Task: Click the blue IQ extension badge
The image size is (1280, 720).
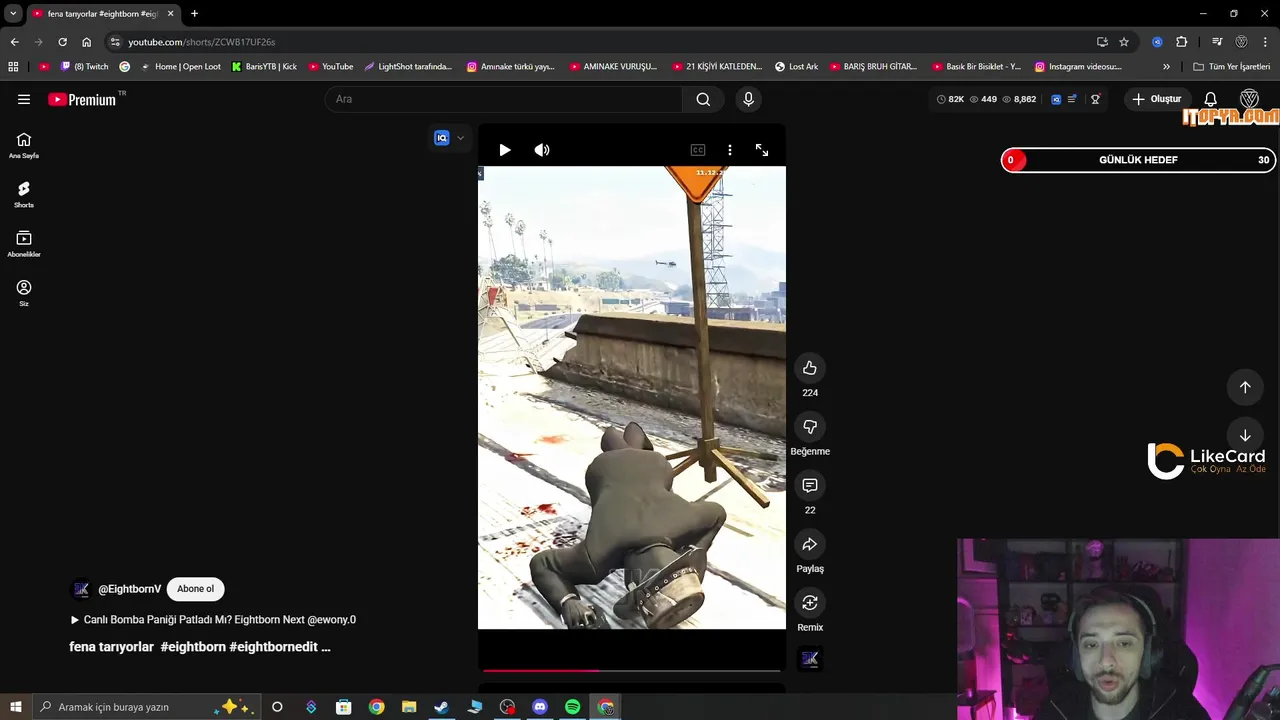Action: pos(442,138)
